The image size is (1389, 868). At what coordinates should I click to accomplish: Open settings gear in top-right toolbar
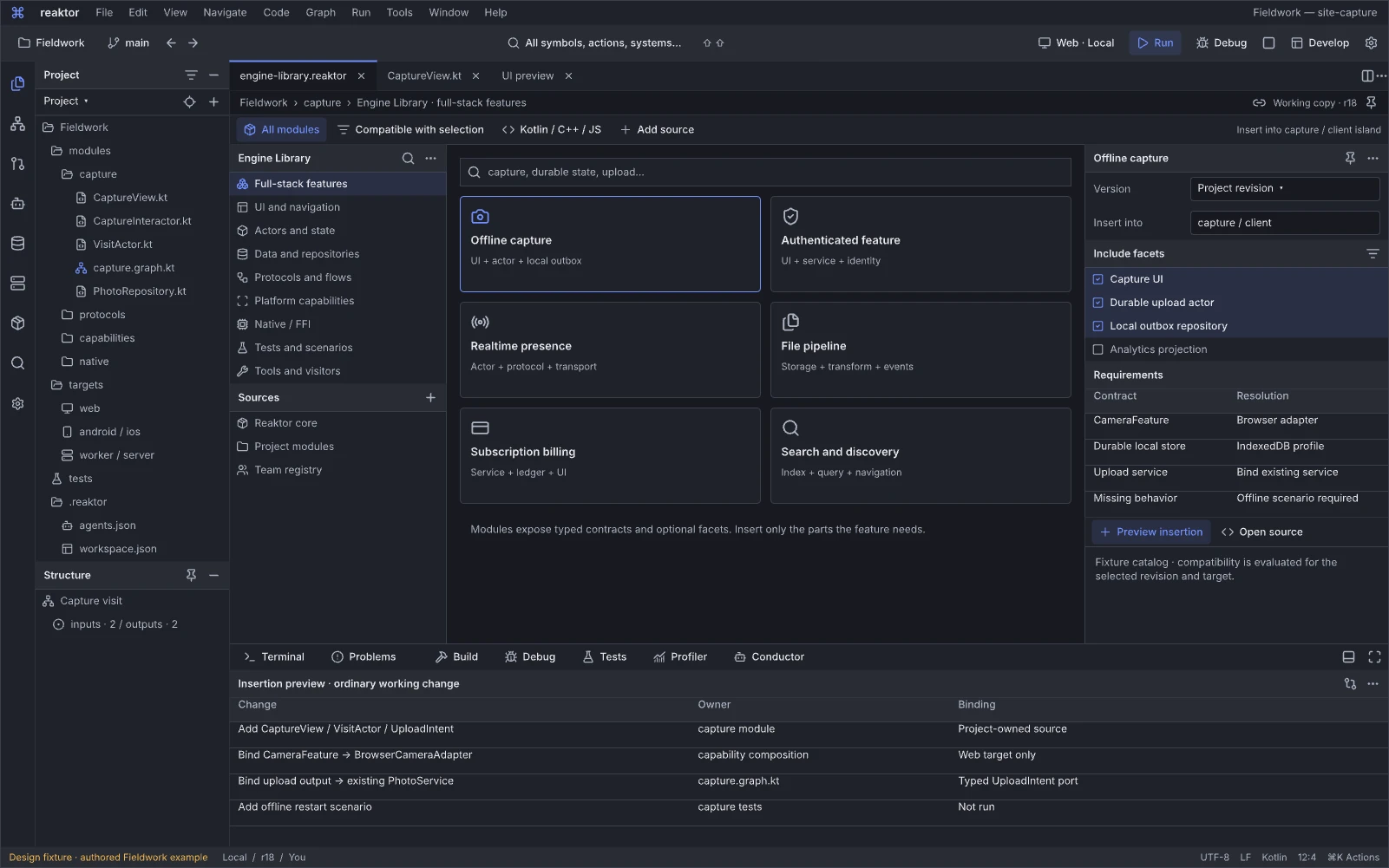pyautogui.click(x=1371, y=42)
